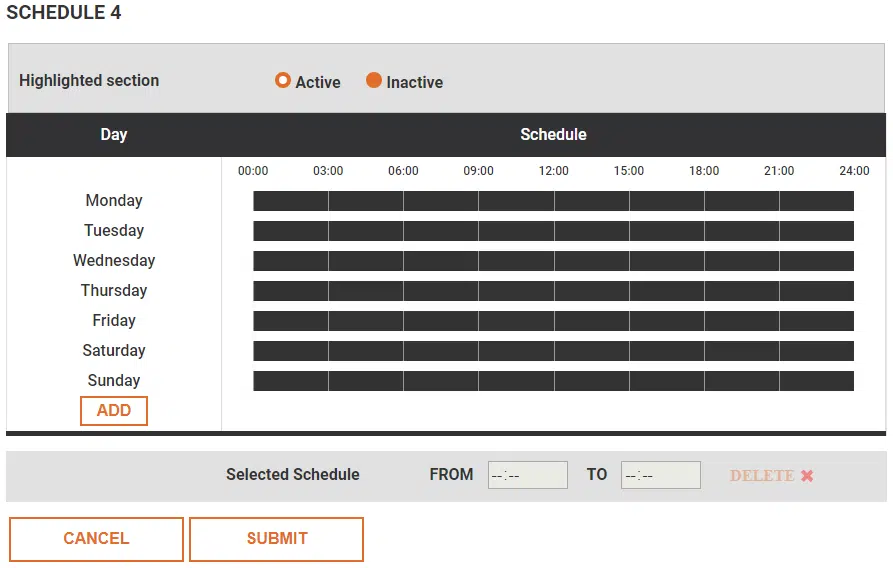Click Tuesday's schedule bar at 06:00-09:00
Screen dimensions: 893x568
point(441,231)
